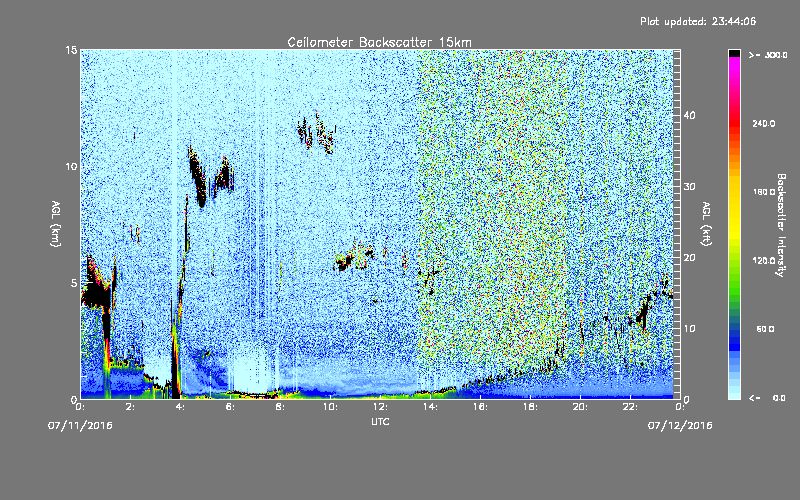Click the 22: hour tick label

coord(631,407)
